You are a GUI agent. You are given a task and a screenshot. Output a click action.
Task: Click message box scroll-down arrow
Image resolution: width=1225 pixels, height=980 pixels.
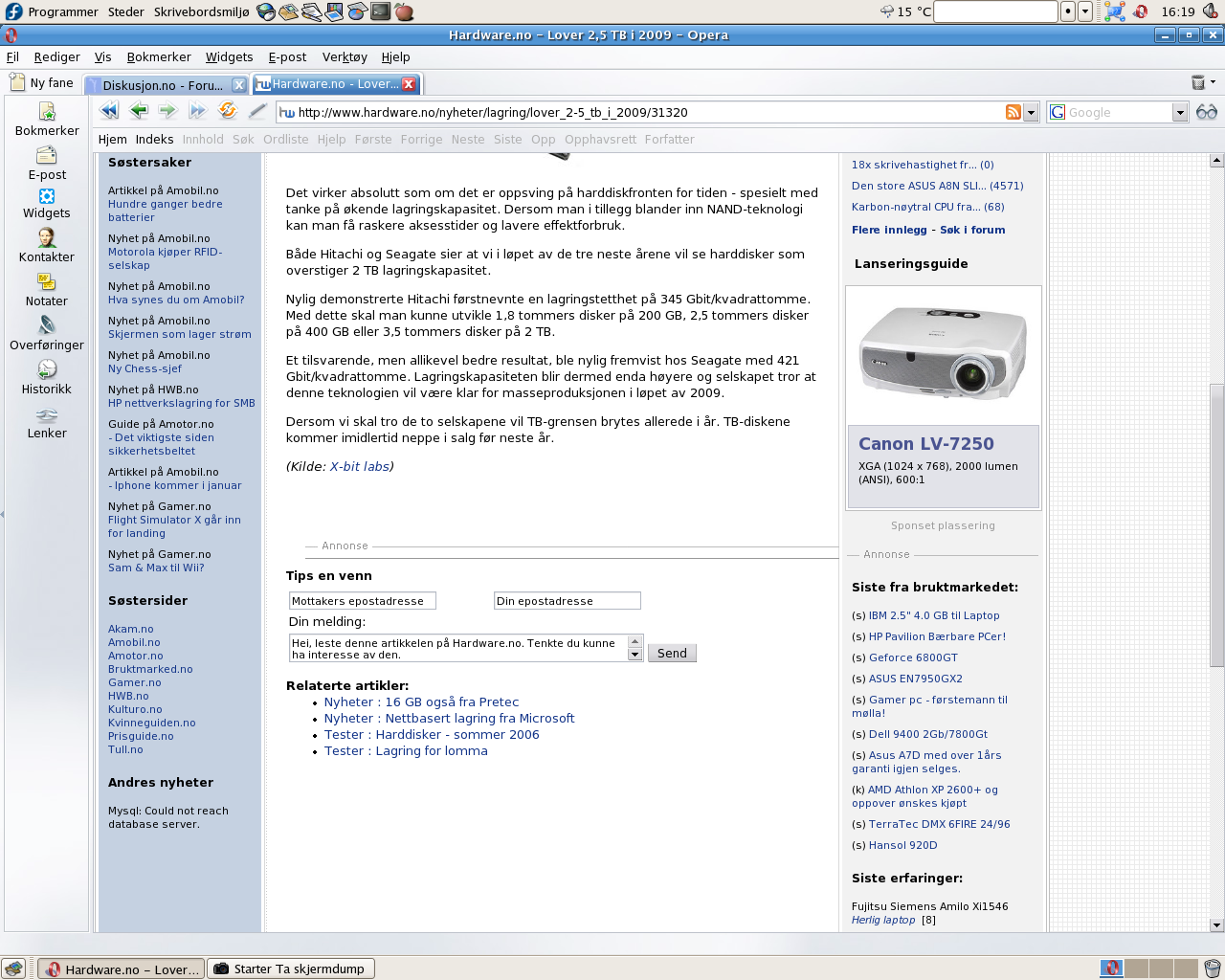pos(635,655)
